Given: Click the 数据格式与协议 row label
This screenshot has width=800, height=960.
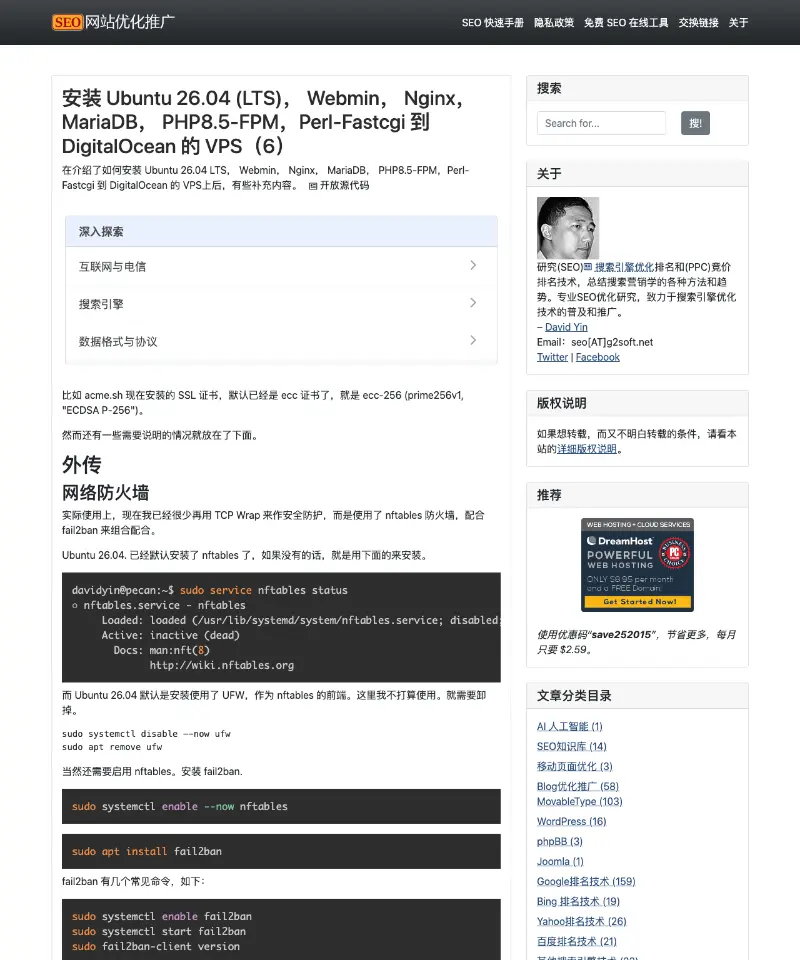Looking at the screenshot, I should [x=118, y=342].
